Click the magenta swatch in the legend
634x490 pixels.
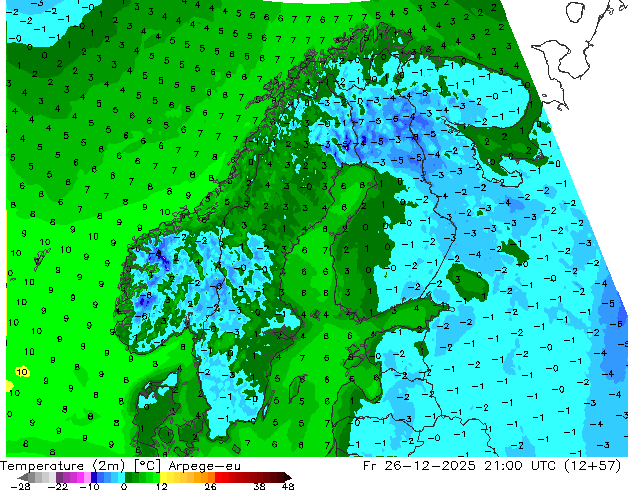coord(80,477)
